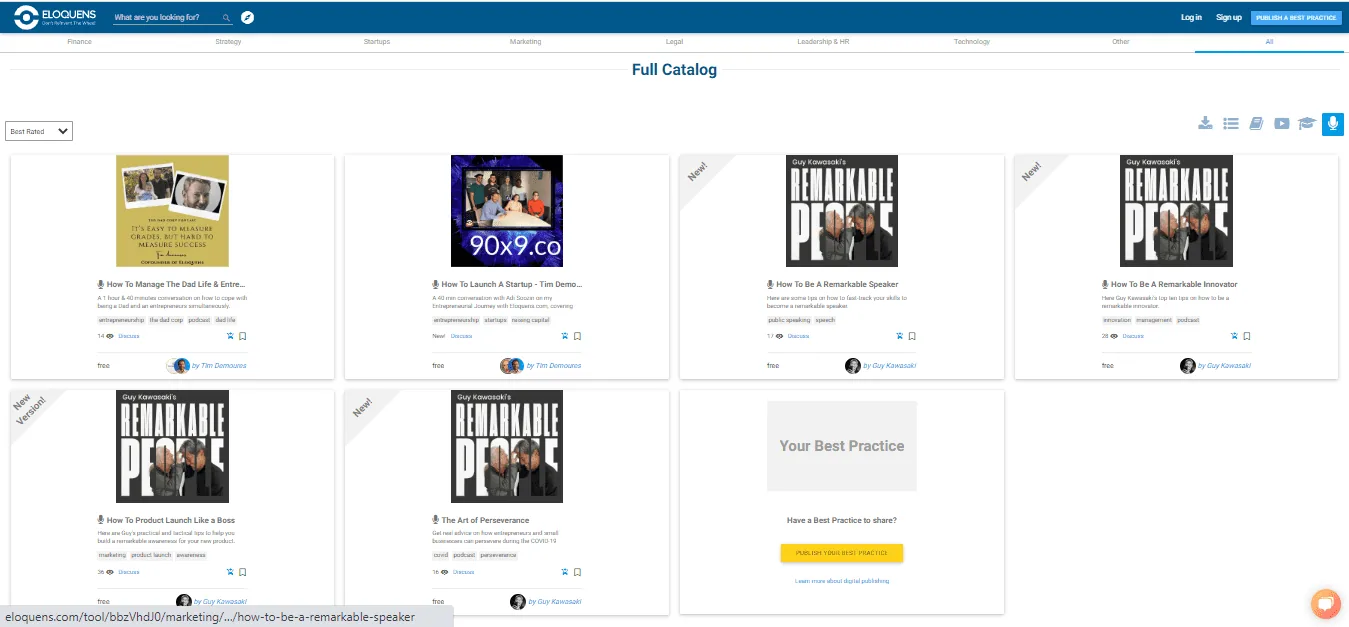The width and height of the screenshot is (1349, 627).
Task: Switch to the Finance tab
Action: [79, 42]
